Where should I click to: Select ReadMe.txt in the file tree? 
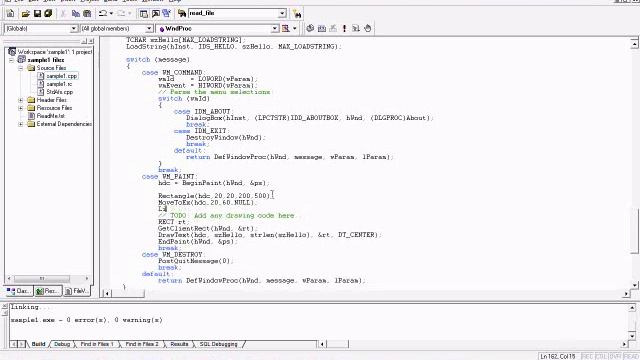click(51, 116)
